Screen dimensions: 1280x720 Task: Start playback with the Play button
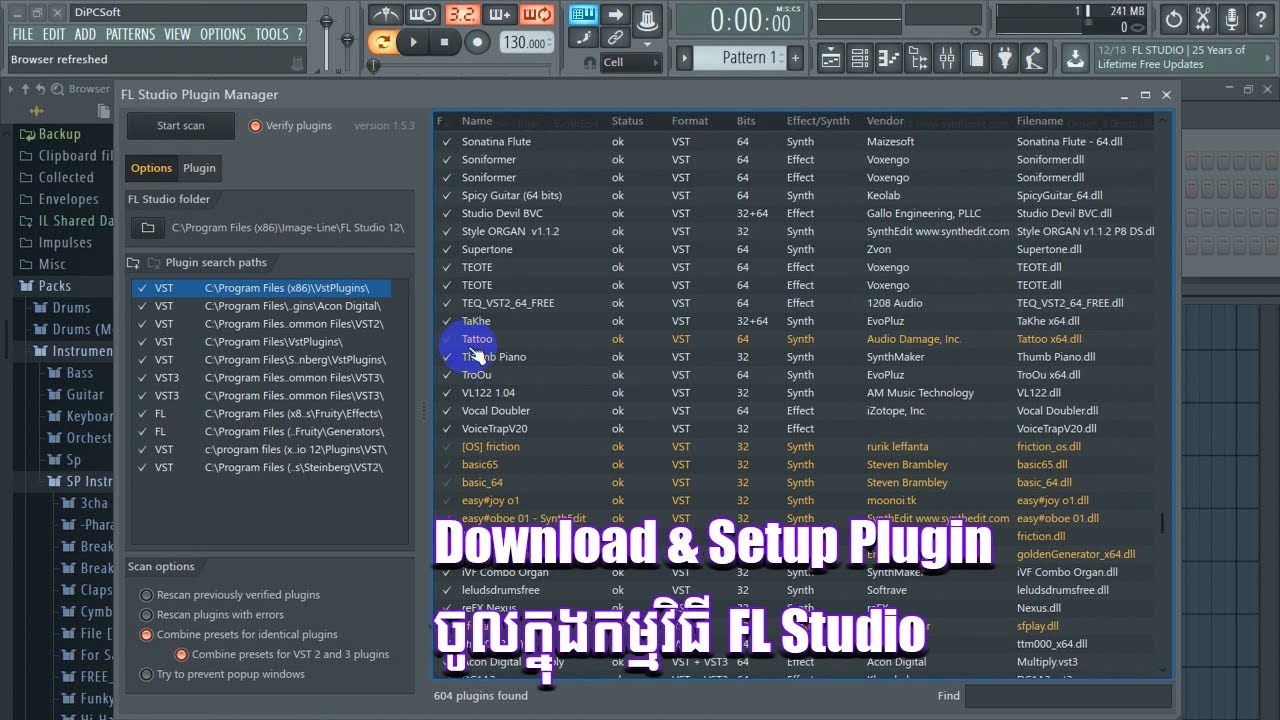click(412, 42)
